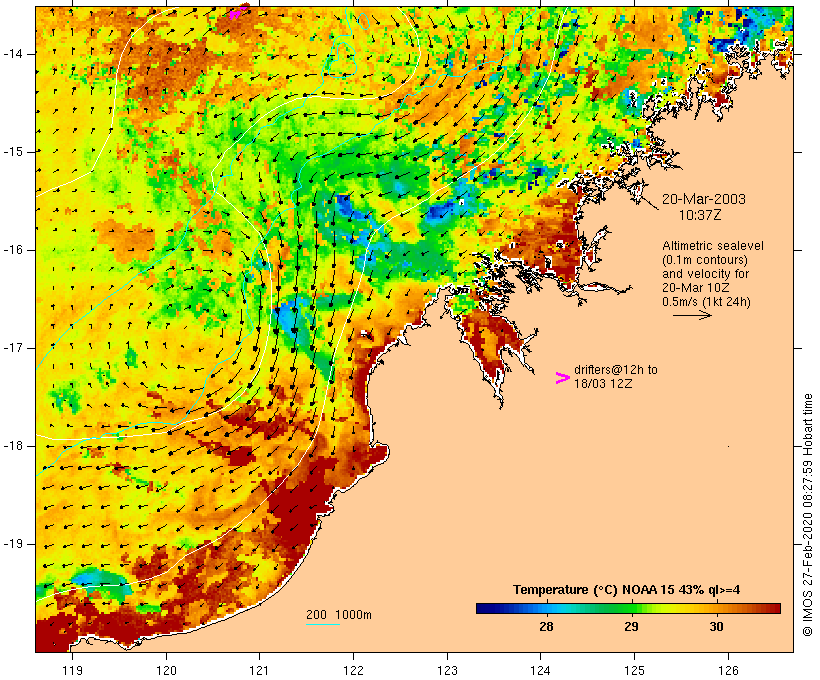Viewport: 820px width, 680px height.
Task: Click the temperature color bar
Action: pos(628,608)
